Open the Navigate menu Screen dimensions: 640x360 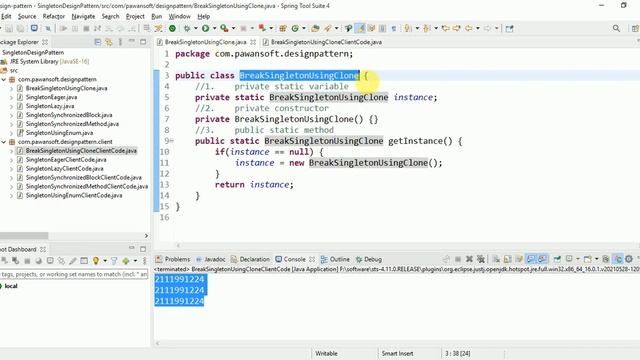[x=83, y=16]
